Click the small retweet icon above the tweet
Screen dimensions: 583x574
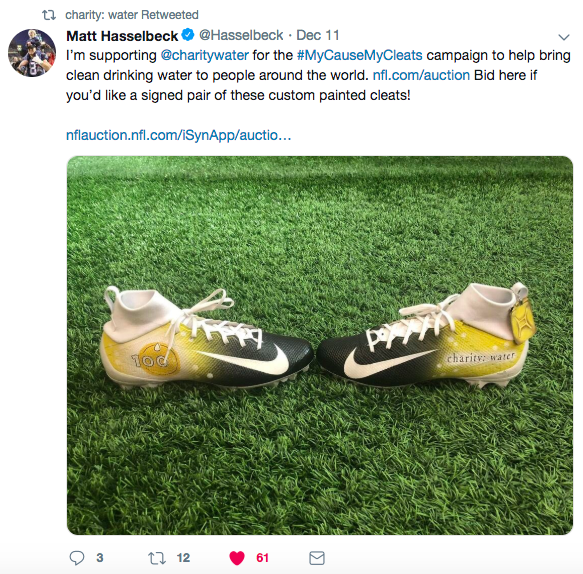point(49,15)
